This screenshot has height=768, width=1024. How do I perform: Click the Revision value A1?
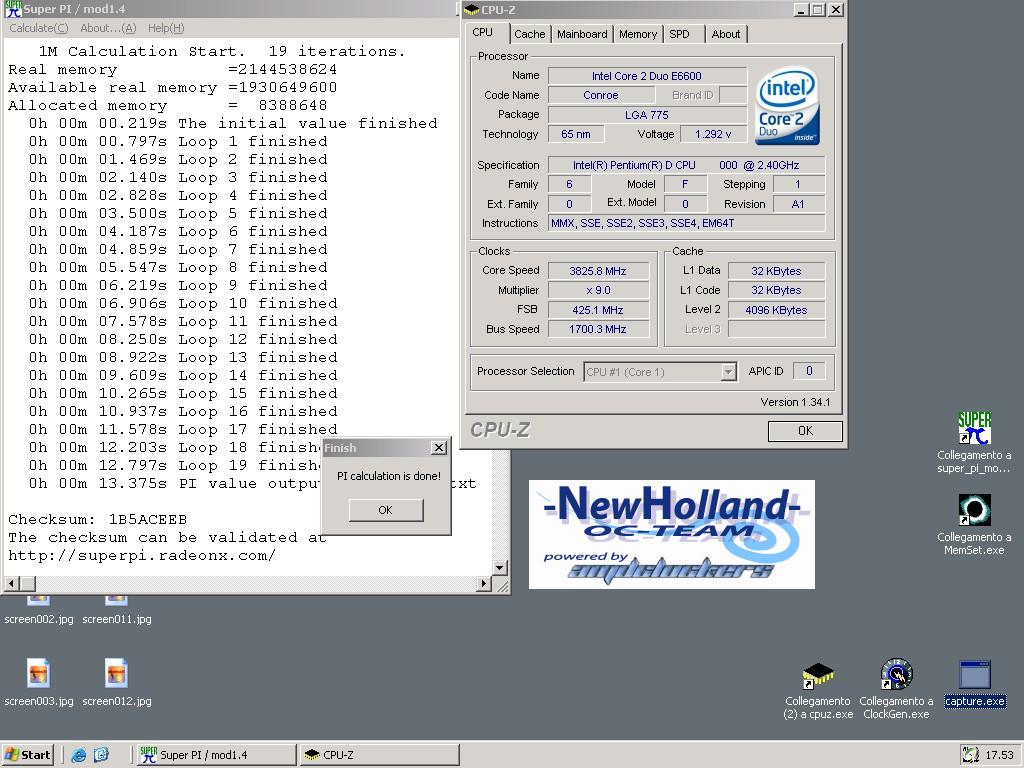[798, 204]
